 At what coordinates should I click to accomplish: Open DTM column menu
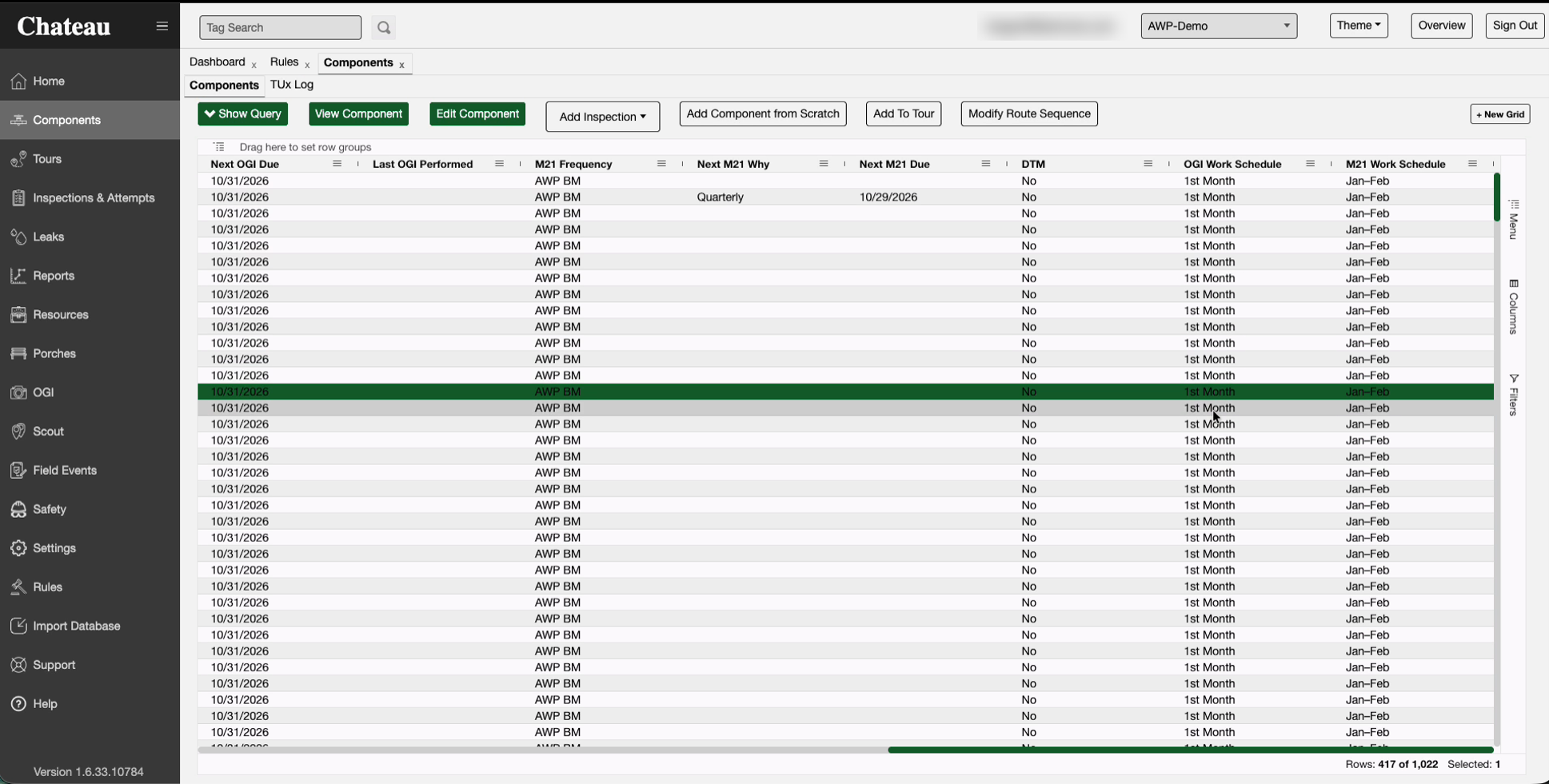coord(1148,164)
